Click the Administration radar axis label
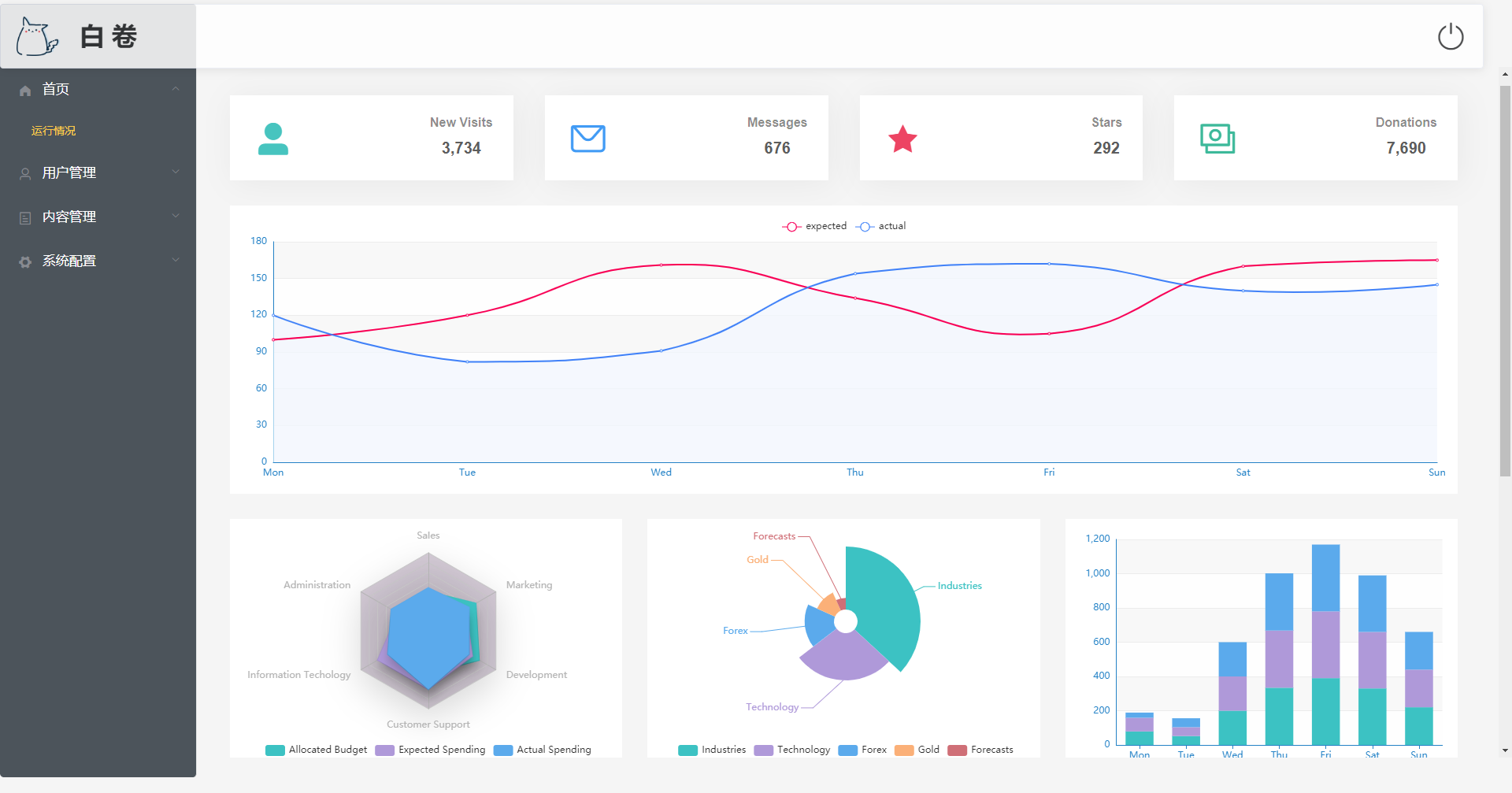 click(x=317, y=585)
